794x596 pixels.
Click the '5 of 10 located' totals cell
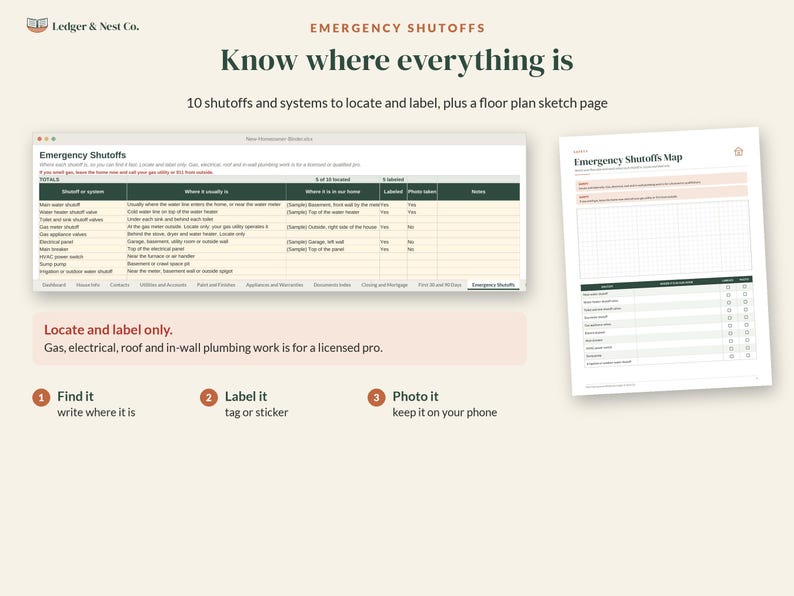tap(333, 179)
